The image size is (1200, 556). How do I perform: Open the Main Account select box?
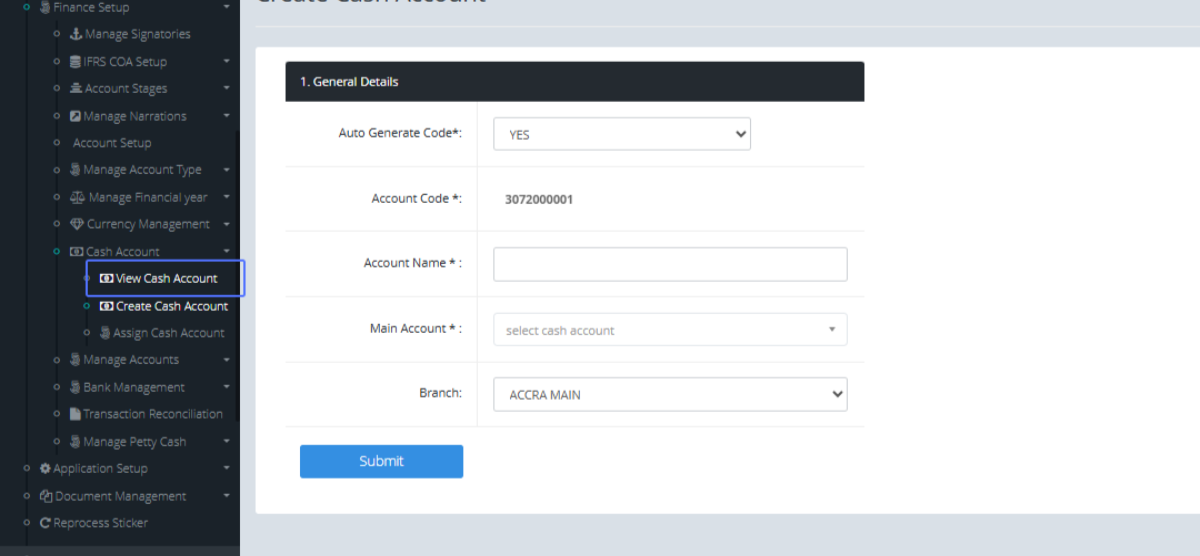point(670,330)
